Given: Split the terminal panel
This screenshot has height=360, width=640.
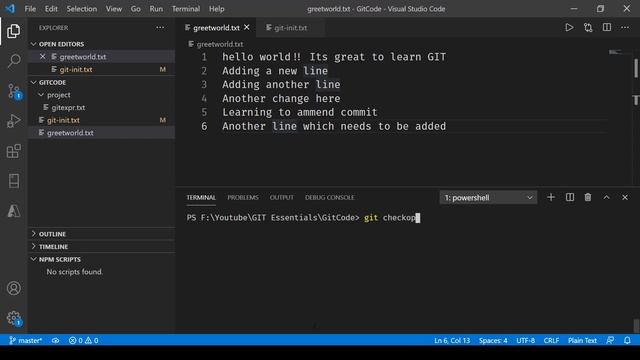Looking at the screenshot, I should (x=570, y=198).
